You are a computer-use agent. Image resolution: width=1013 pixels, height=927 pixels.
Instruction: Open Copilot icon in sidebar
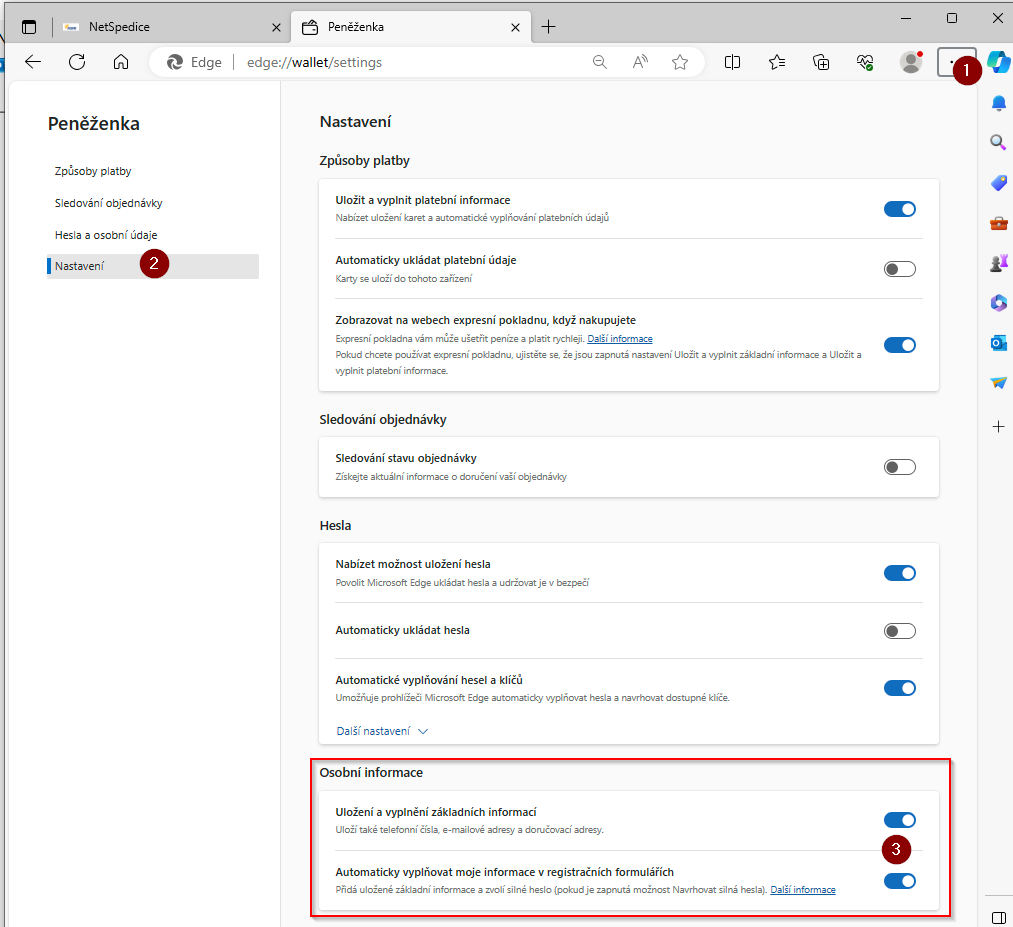(998, 61)
